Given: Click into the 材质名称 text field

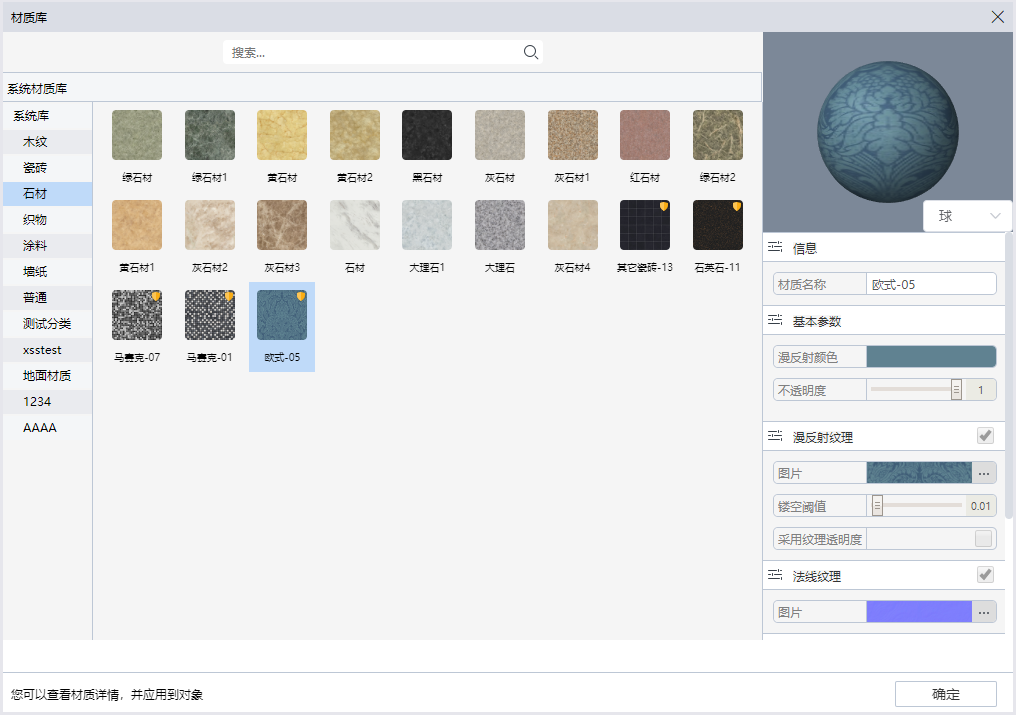Looking at the screenshot, I should coord(931,284).
